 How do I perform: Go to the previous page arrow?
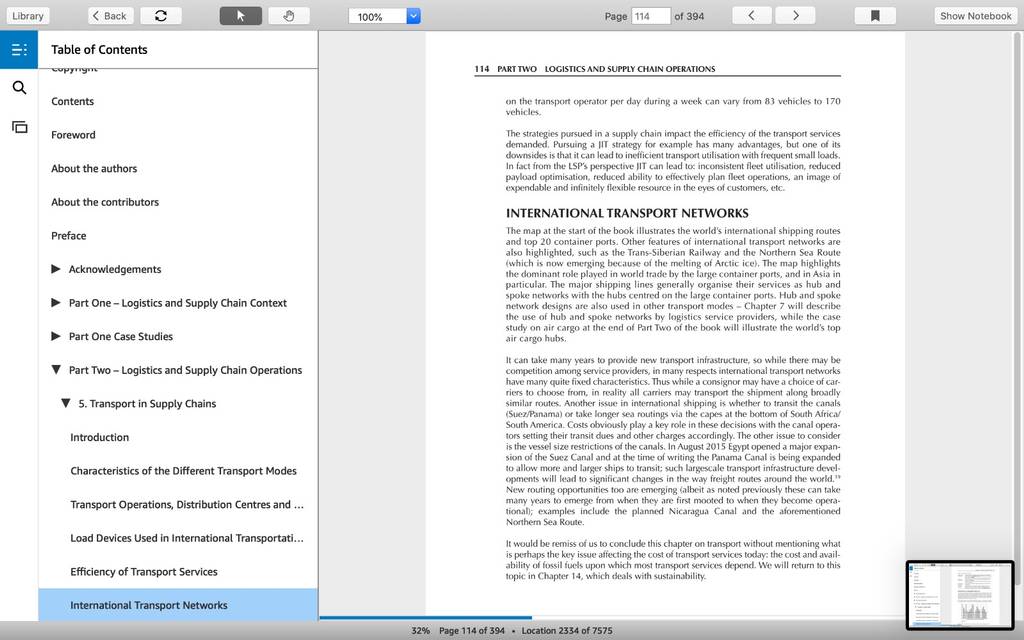(751, 16)
